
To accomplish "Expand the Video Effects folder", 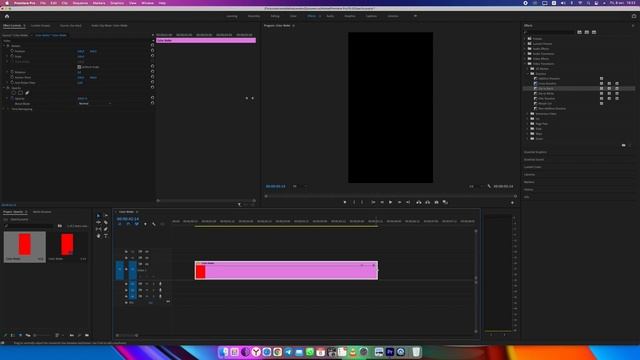I will pos(525,59).
